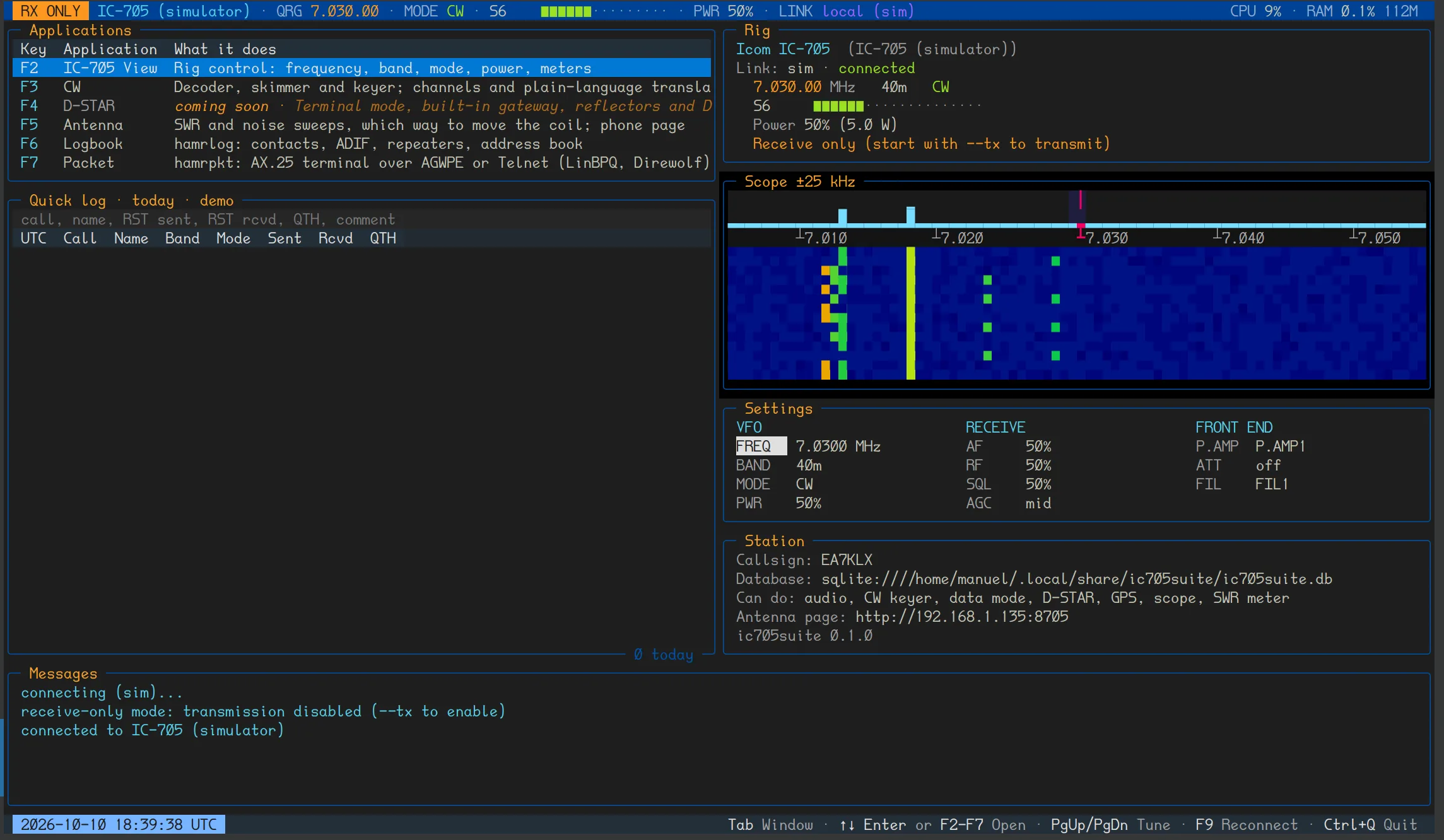Click the UTC date-time clock in footer
The height and width of the screenshot is (840, 1444).
[x=119, y=824]
